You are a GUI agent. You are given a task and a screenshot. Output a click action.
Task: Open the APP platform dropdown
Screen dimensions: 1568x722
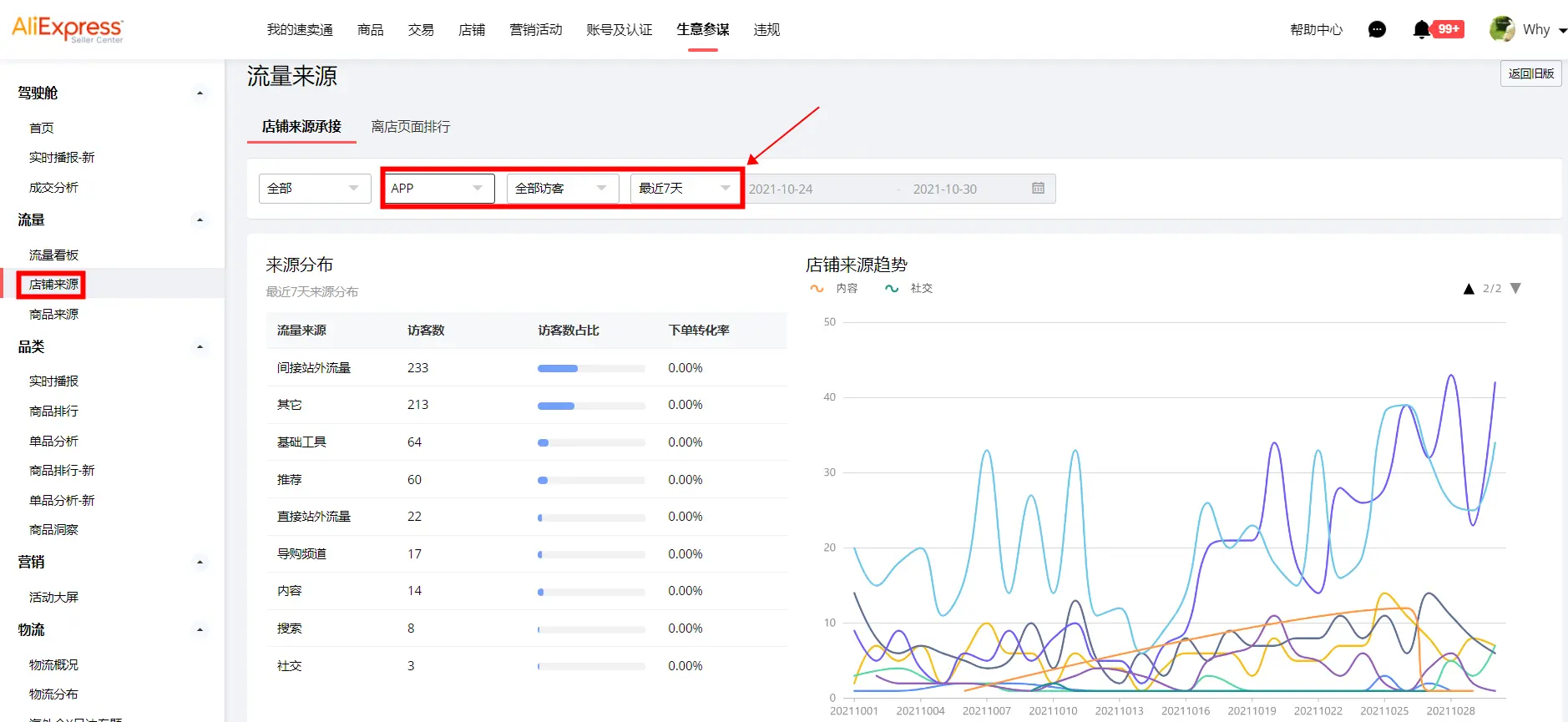click(x=438, y=189)
